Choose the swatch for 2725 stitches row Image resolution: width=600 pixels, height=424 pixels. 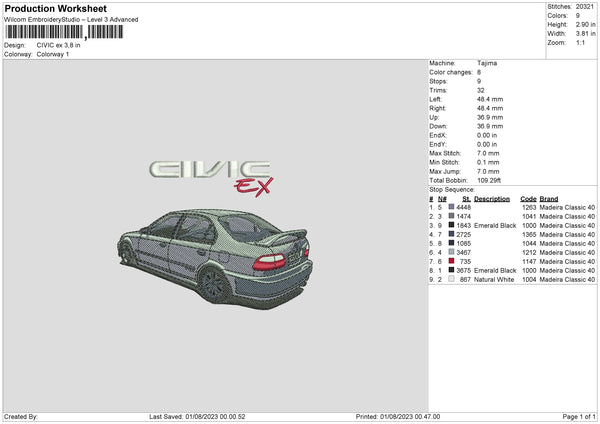451,234
